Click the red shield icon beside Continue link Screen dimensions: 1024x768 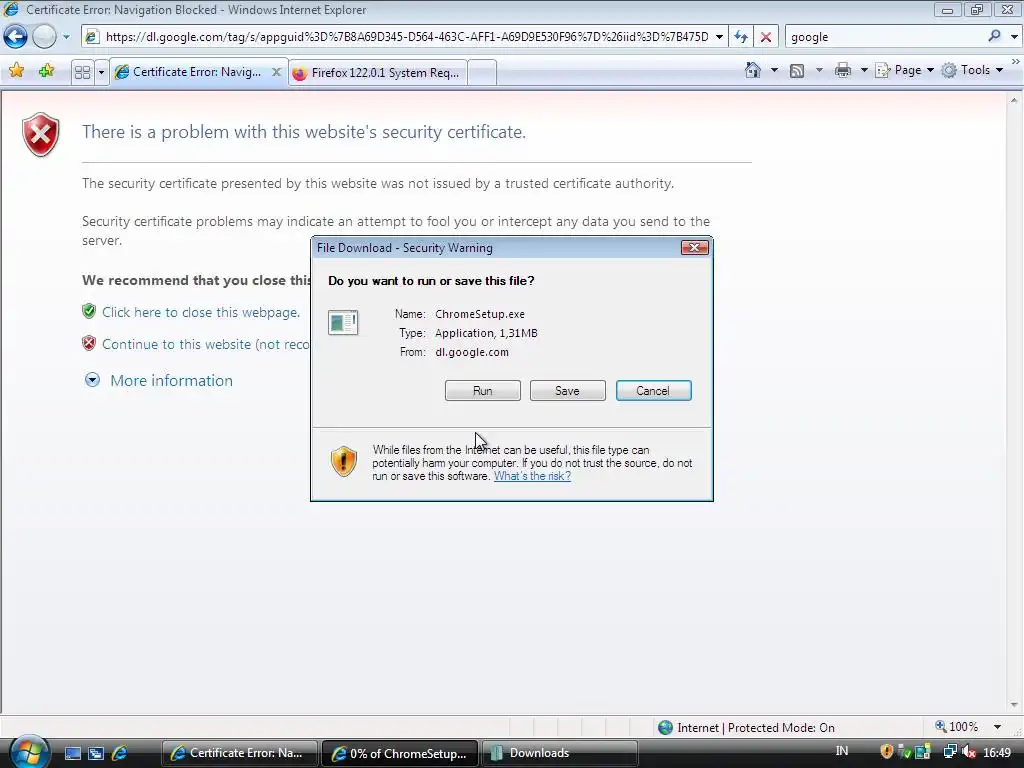89,343
